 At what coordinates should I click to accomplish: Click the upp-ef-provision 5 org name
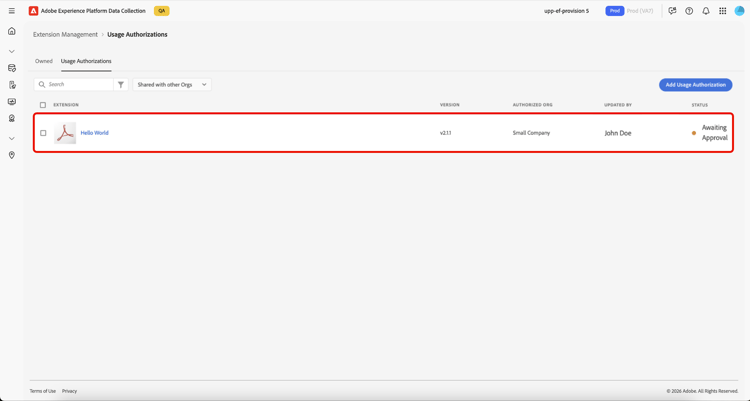click(x=566, y=11)
